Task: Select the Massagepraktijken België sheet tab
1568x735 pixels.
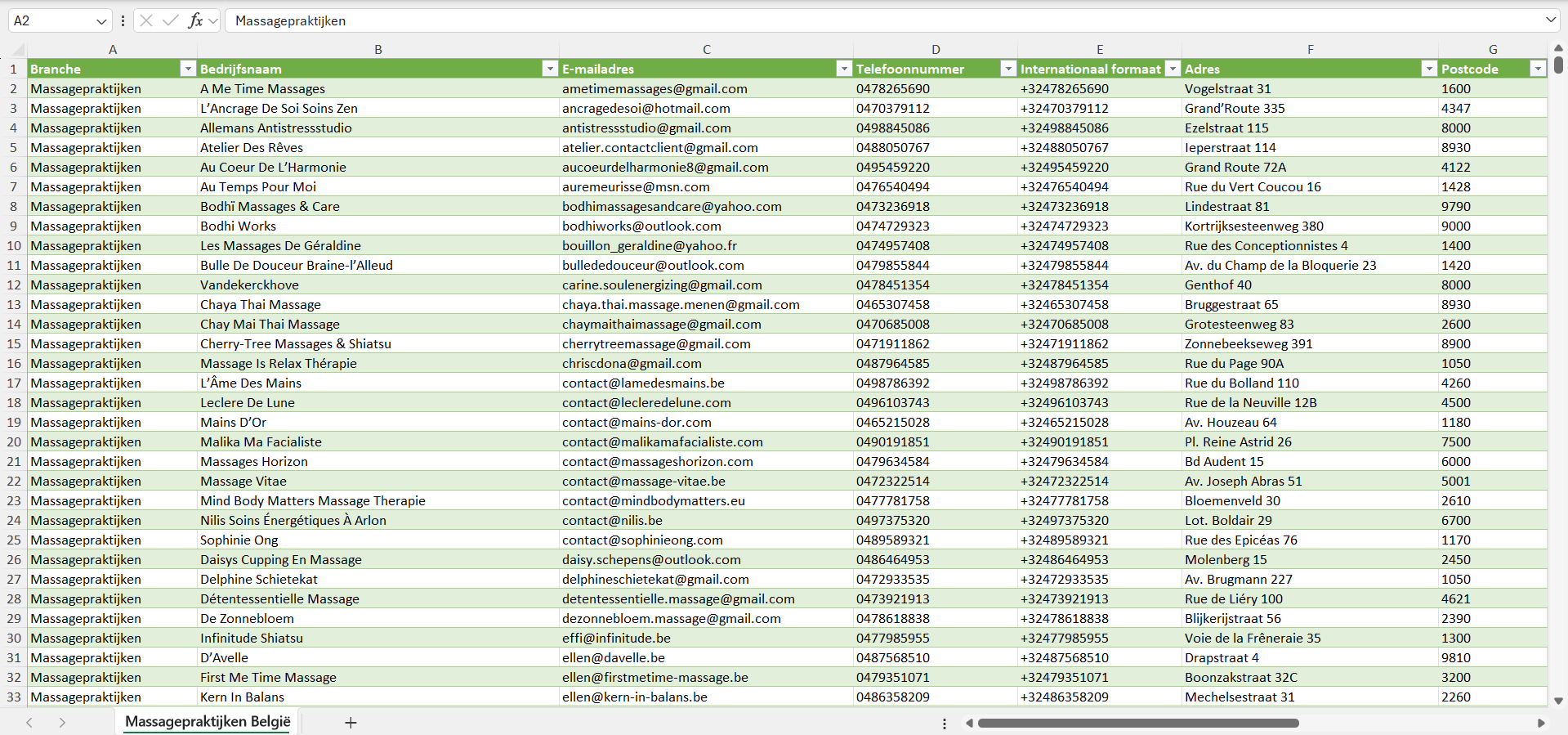Action: (208, 722)
